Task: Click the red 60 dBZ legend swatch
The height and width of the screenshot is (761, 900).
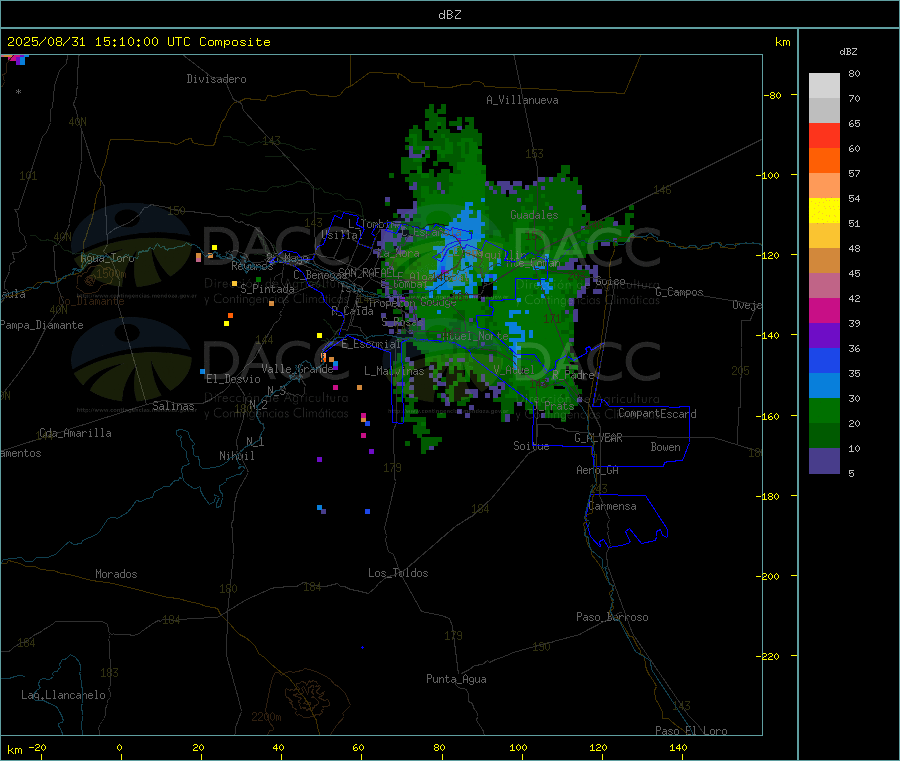Action: coord(824,135)
